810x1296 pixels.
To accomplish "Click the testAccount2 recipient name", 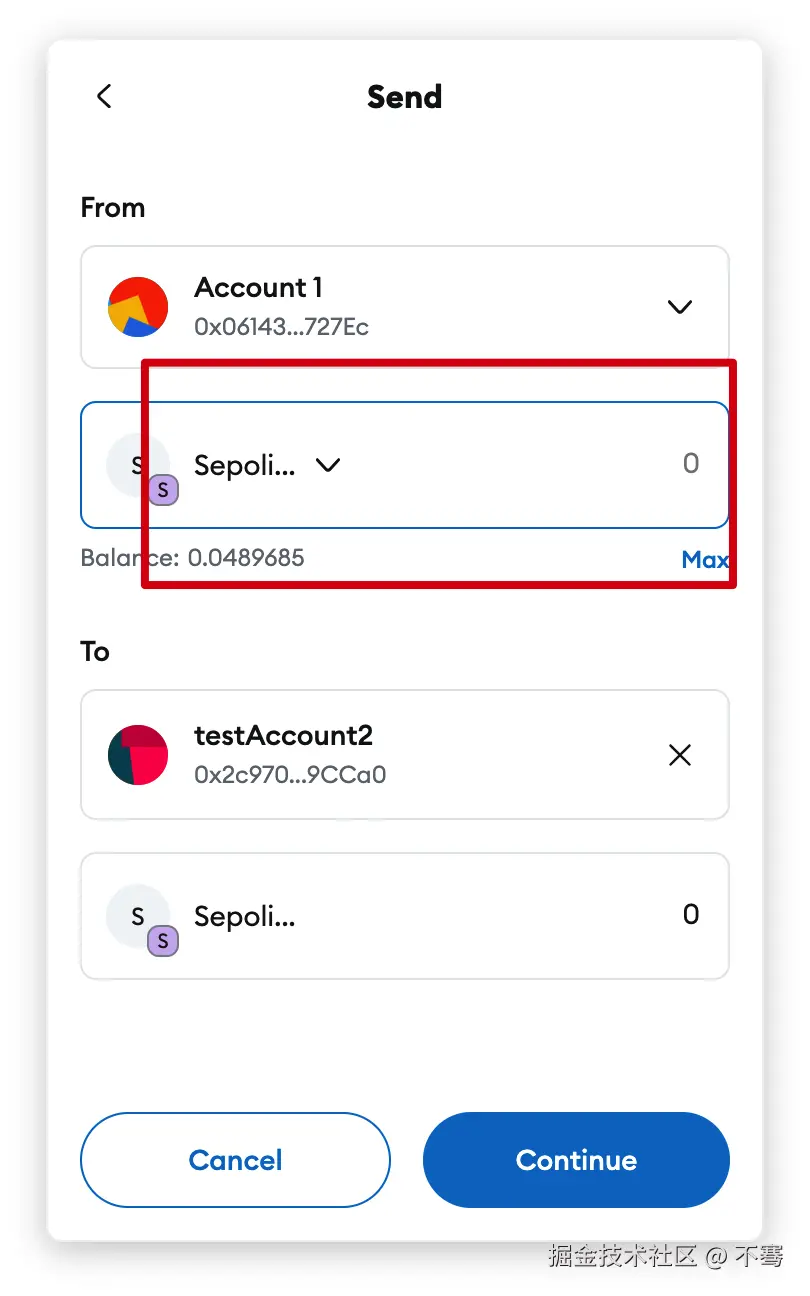I will click(283, 736).
